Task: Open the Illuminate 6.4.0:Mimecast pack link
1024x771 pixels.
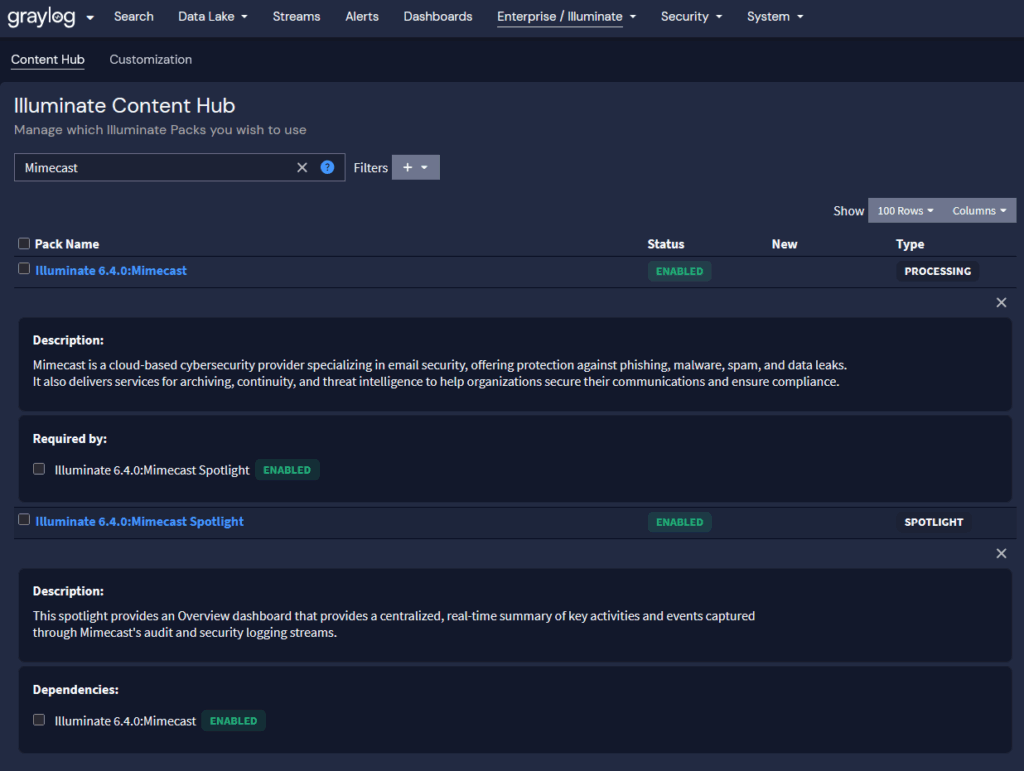Action: pos(110,270)
